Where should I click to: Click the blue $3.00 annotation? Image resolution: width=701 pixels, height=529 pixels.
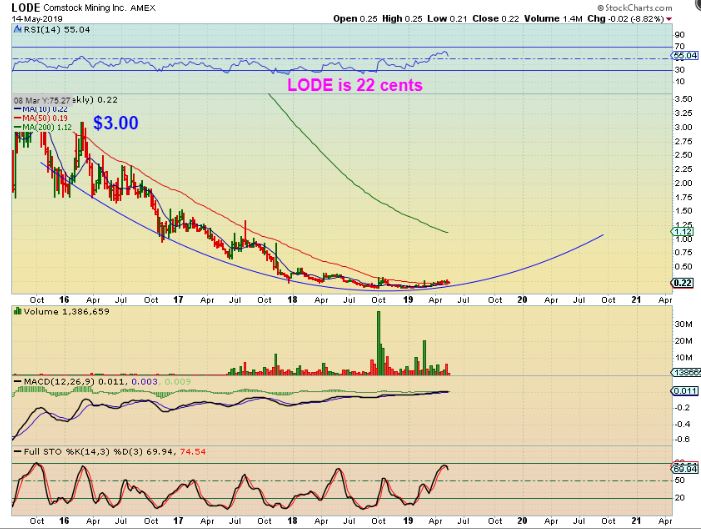coord(115,123)
